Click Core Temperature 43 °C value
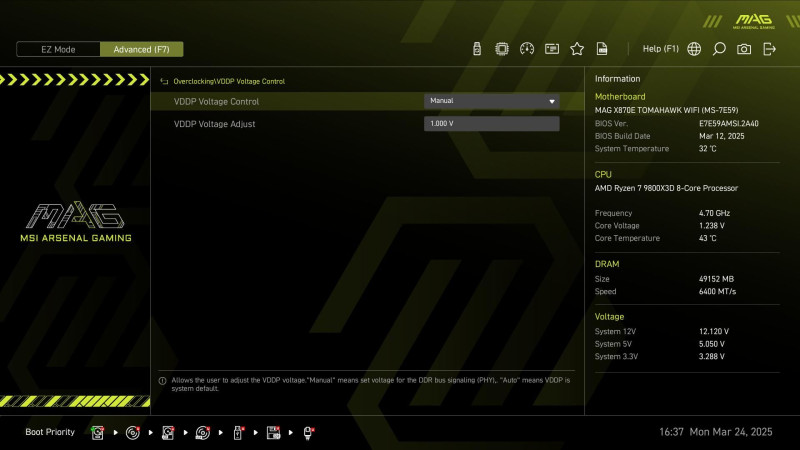 pos(708,238)
